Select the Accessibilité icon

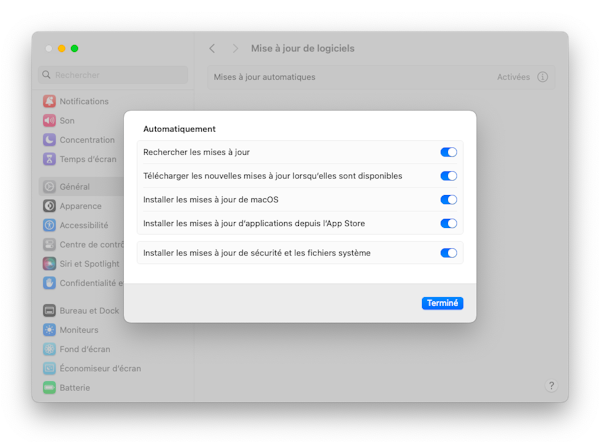click(49, 225)
